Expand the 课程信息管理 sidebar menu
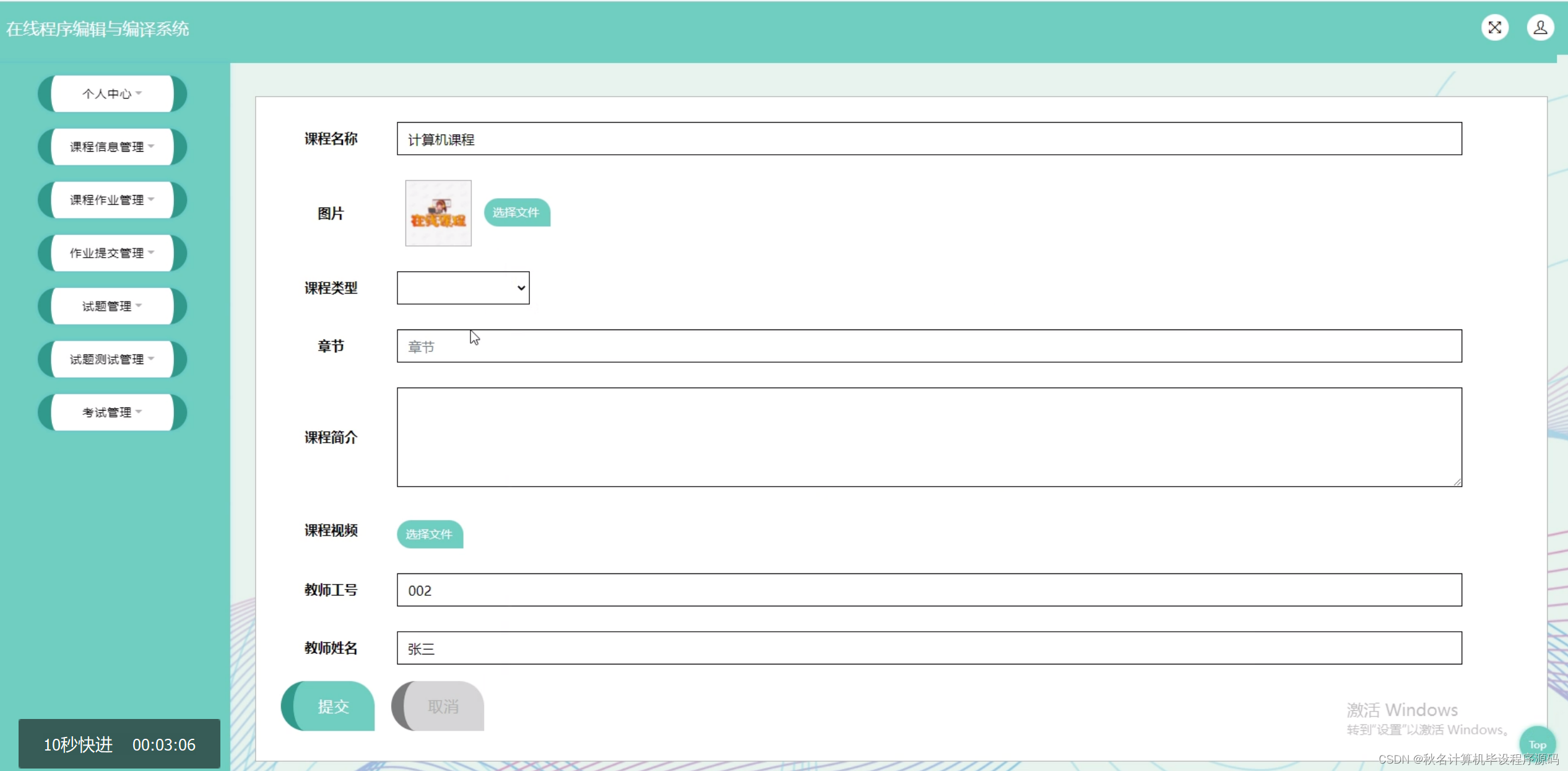1568x771 pixels. tap(112, 147)
